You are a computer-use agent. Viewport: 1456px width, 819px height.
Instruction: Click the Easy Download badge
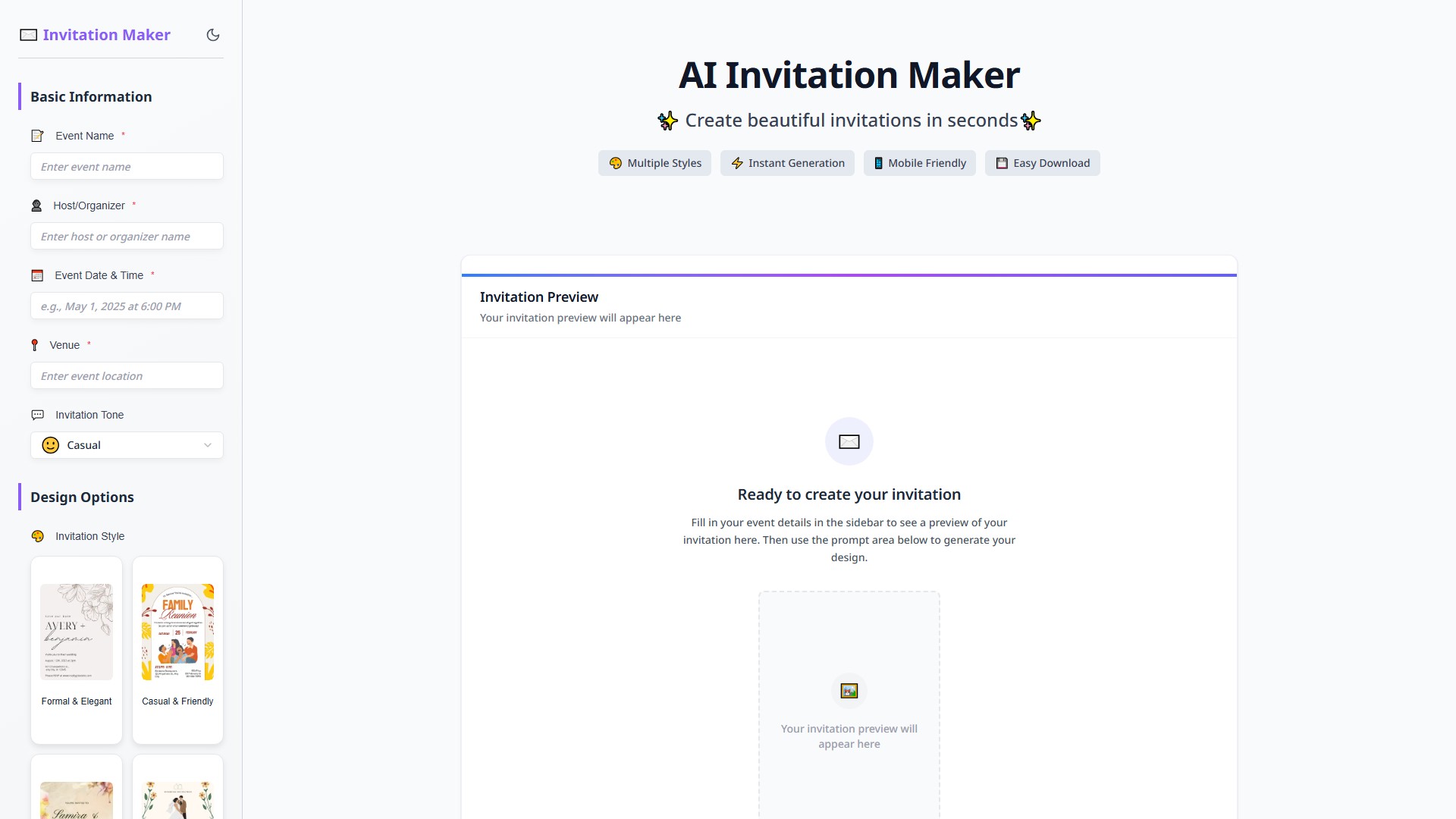point(1042,163)
